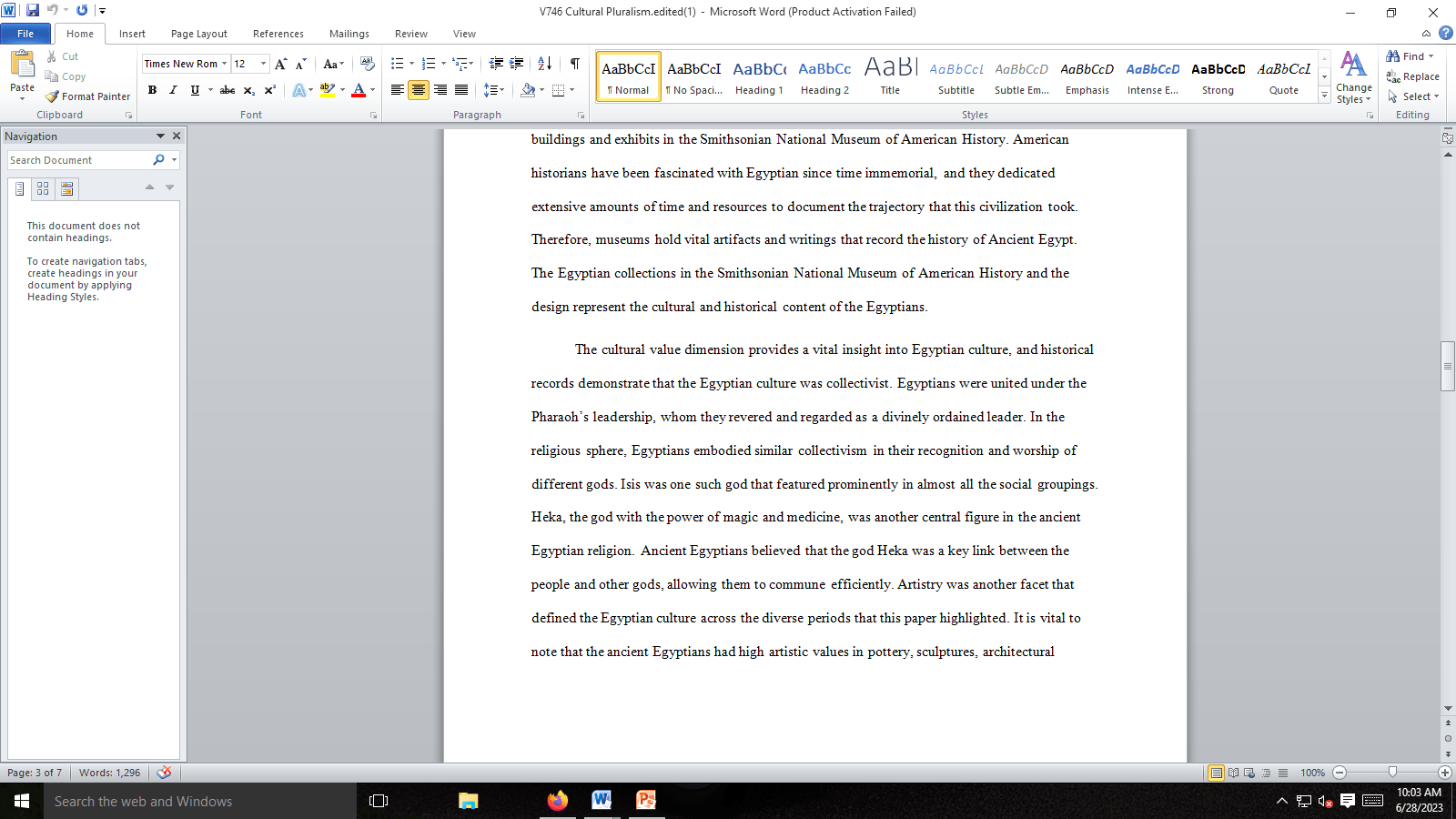Click the Clear Formatting icon
The image size is (1456, 819).
pos(367,64)
